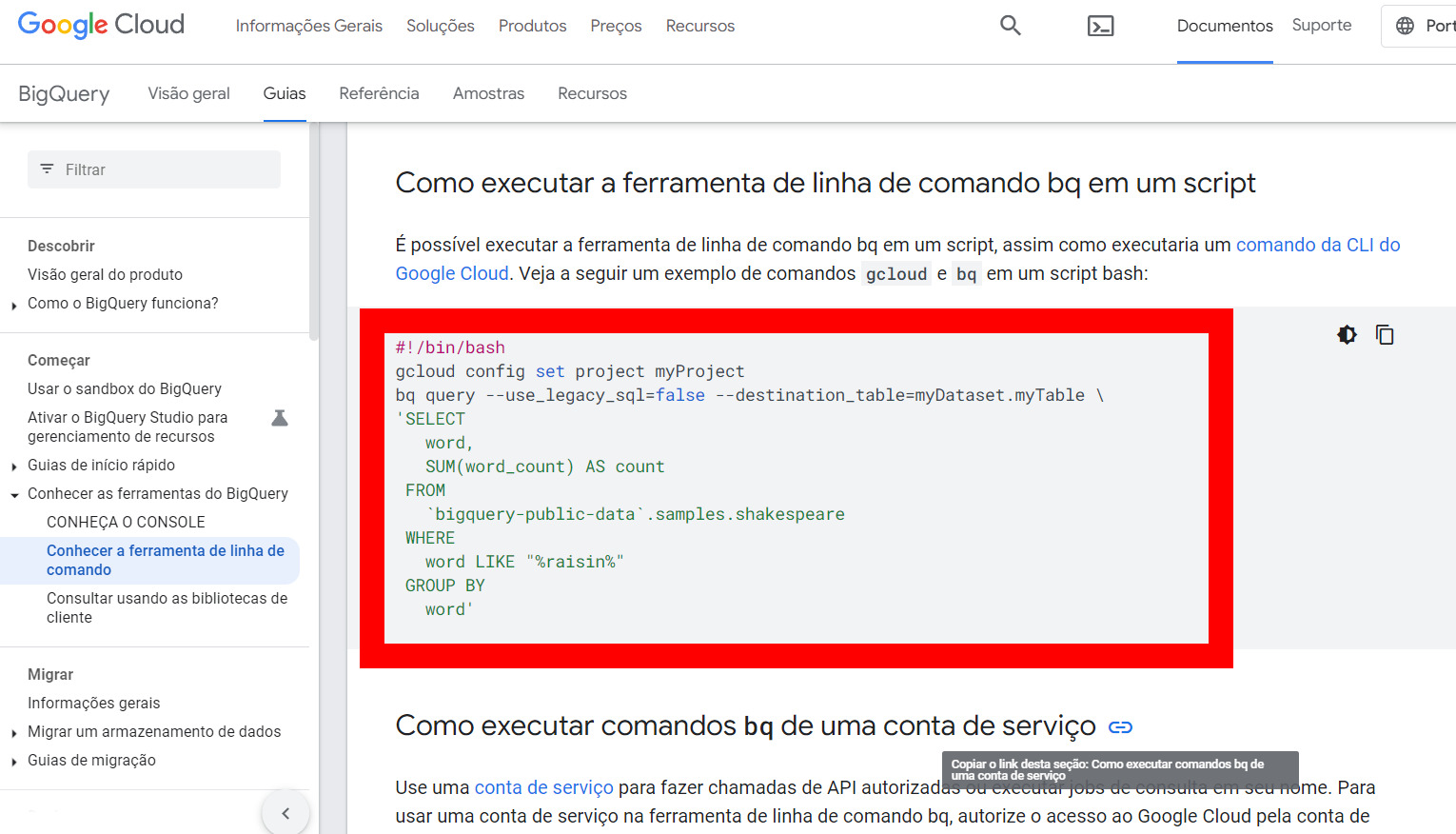
Task: Open 'Usar o sandbox do BigQuery'
Action: [x=125, y=388]
